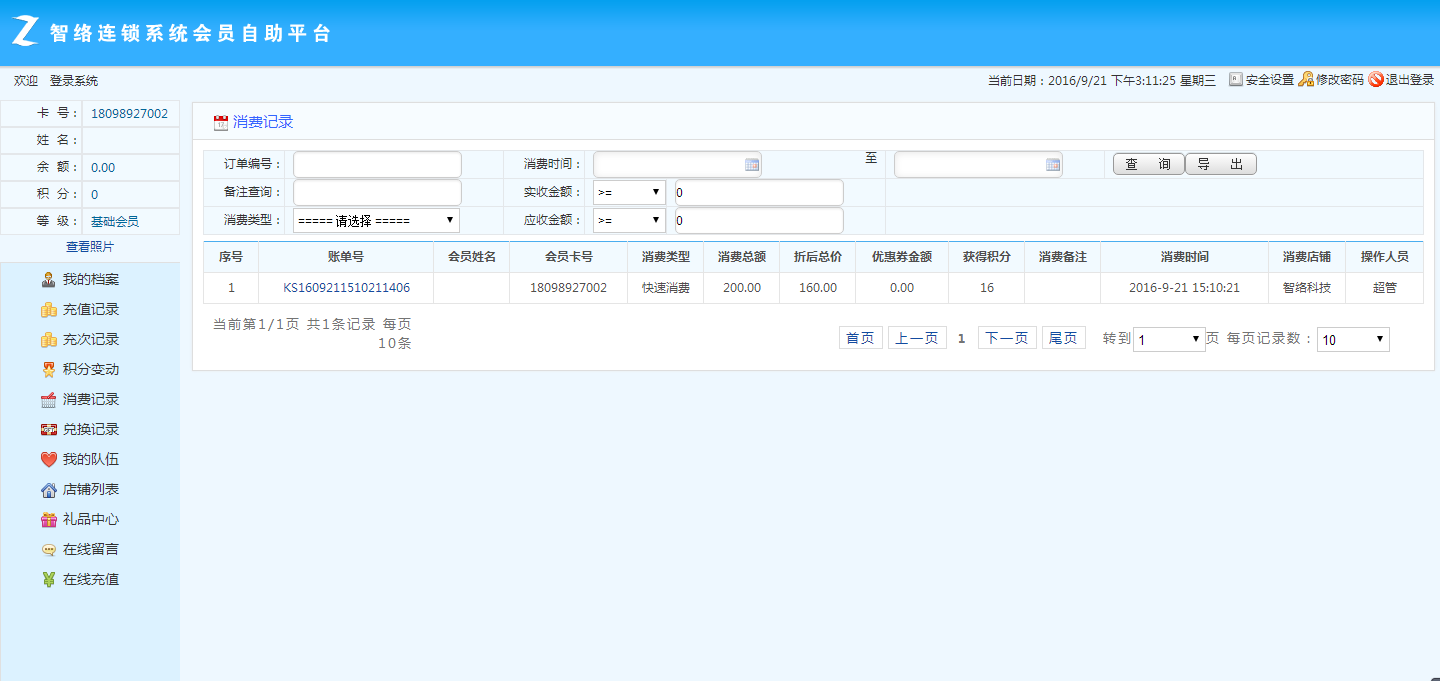Screen dimensions: 1440x681
Task: Jump to 尾页 in pagination
Action: 1063,338
